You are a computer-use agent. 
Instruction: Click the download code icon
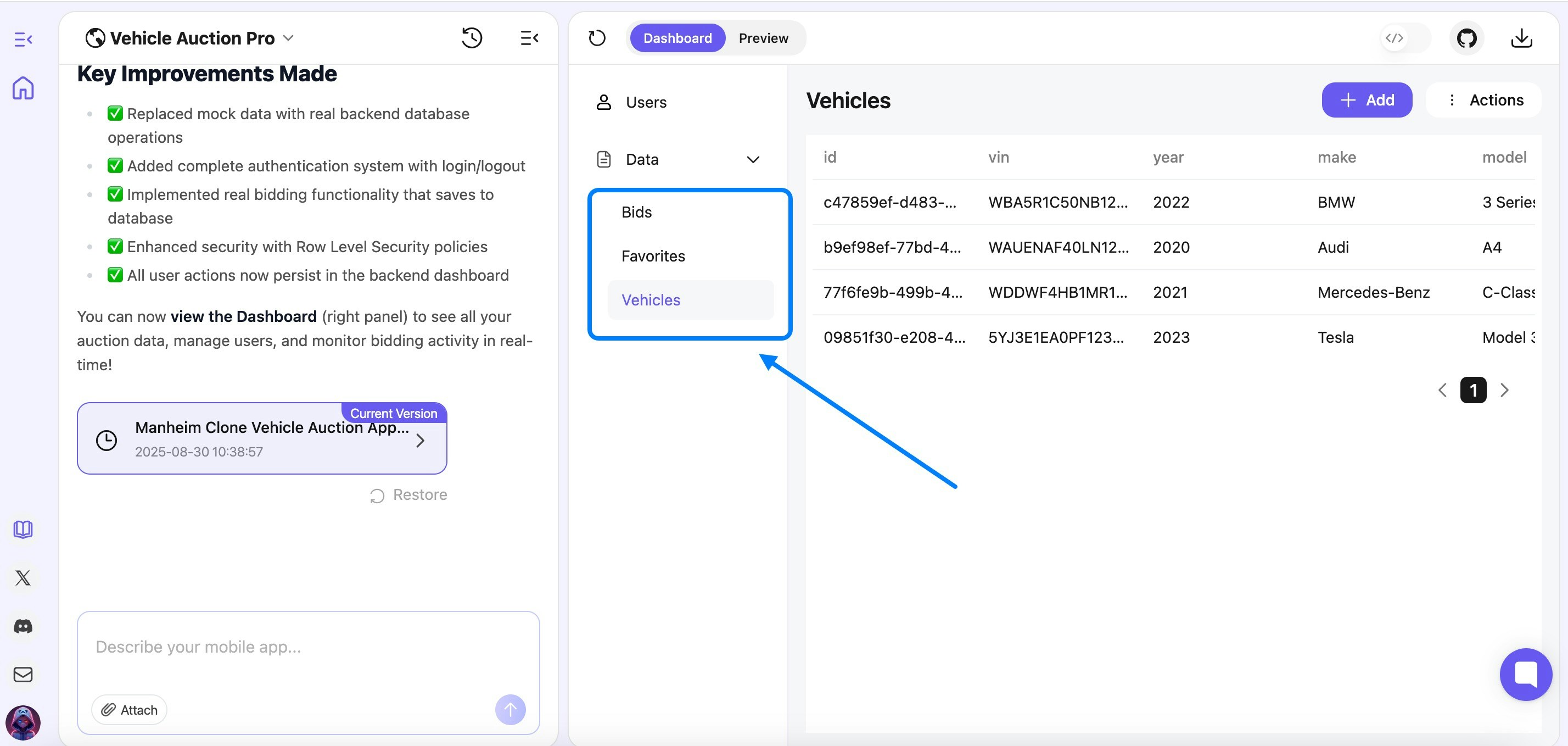click(1521, 38)
